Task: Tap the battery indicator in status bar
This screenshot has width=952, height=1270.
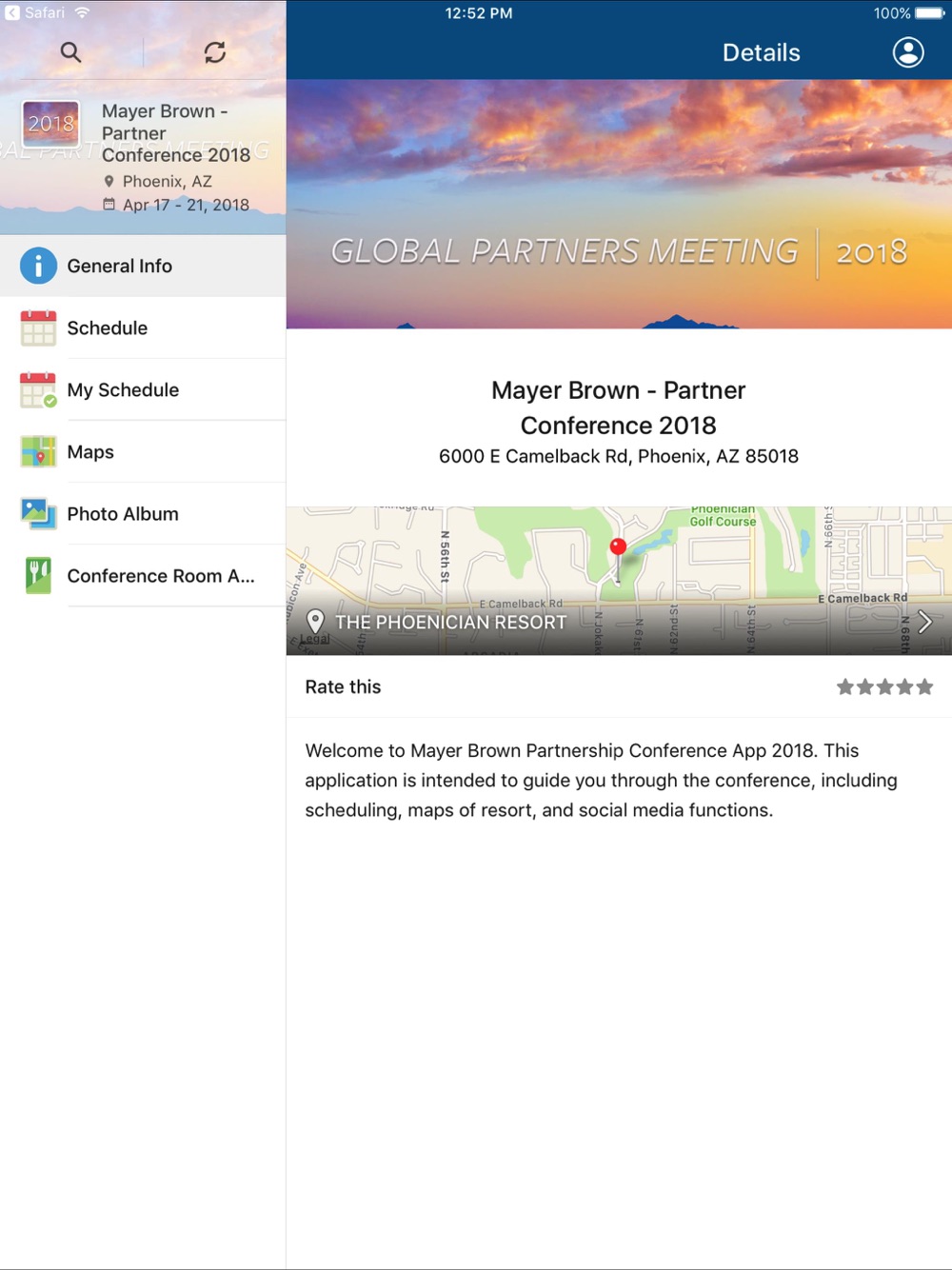Action: pyautogui.click(x=929, y=13)
